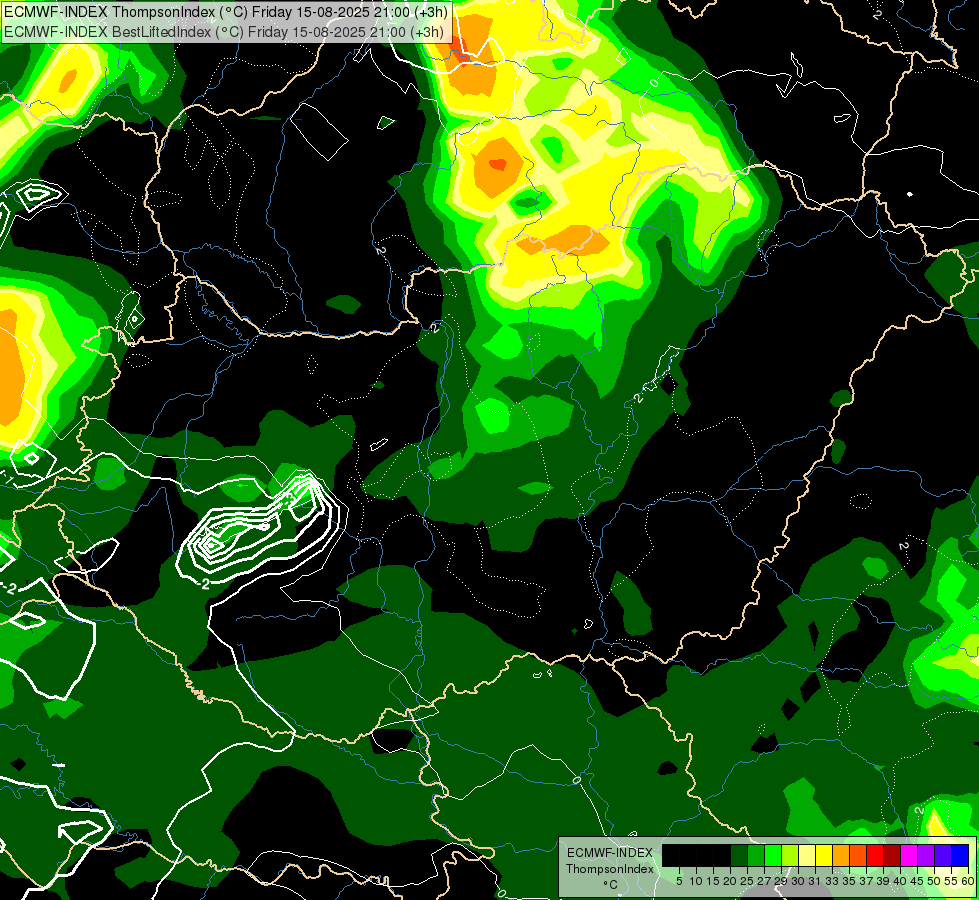Select the yellow-green 29-30 legend swatch

(x=790, y=855)
